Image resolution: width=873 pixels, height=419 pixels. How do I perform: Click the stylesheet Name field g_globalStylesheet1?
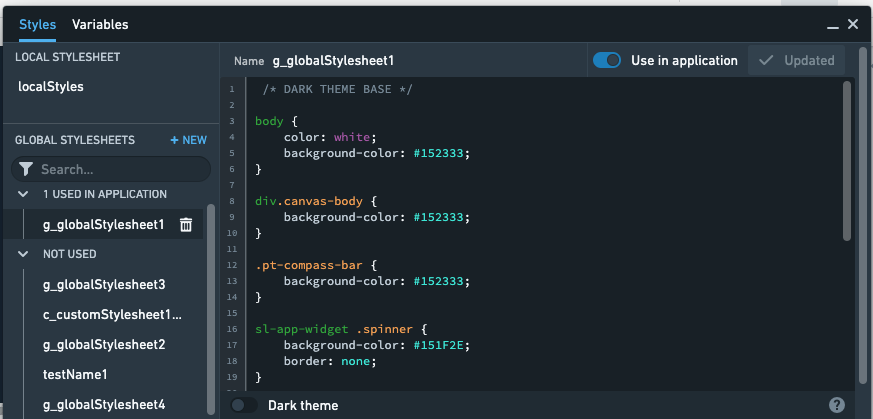click(x=333, y=61)
